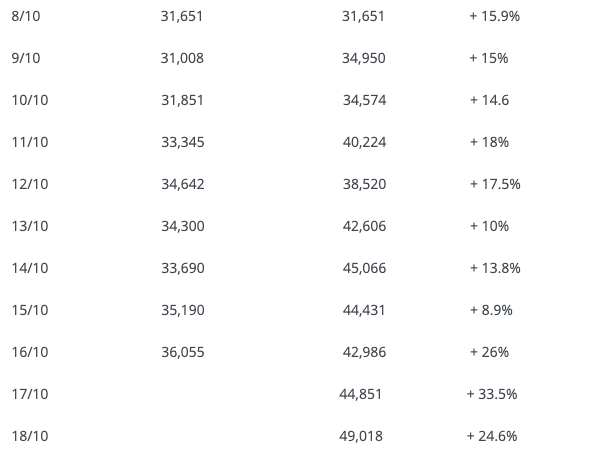The height and width of the screenshot is (457, 616).
Task: Click the + 14.6 entry for 10/10
Action: click(490, 100)
